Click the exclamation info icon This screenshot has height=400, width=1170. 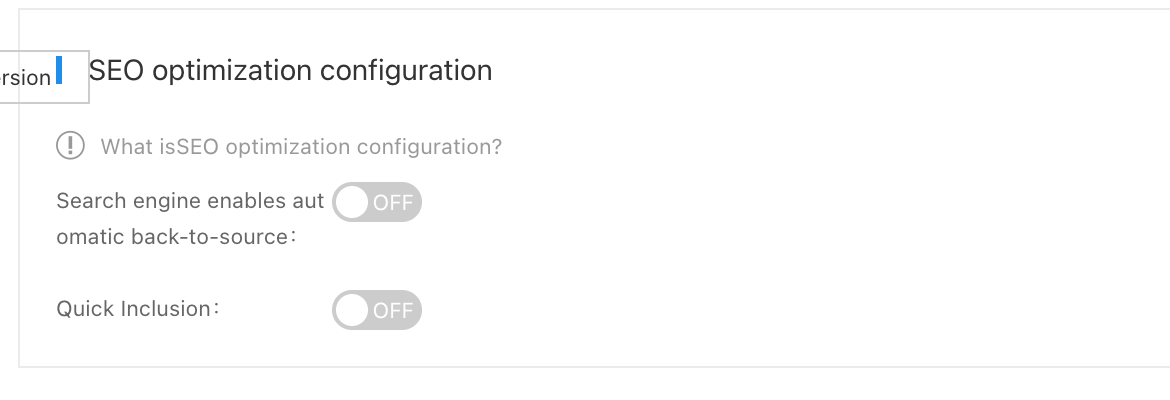pyautogui.click(x=70, y=146)
